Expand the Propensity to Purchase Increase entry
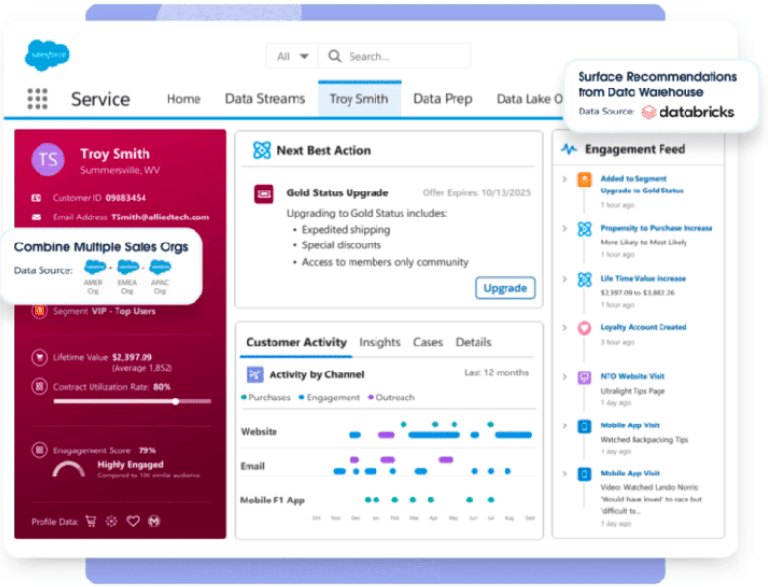Image resolution: width=768 pixels, height=587 pixels. 564,228
